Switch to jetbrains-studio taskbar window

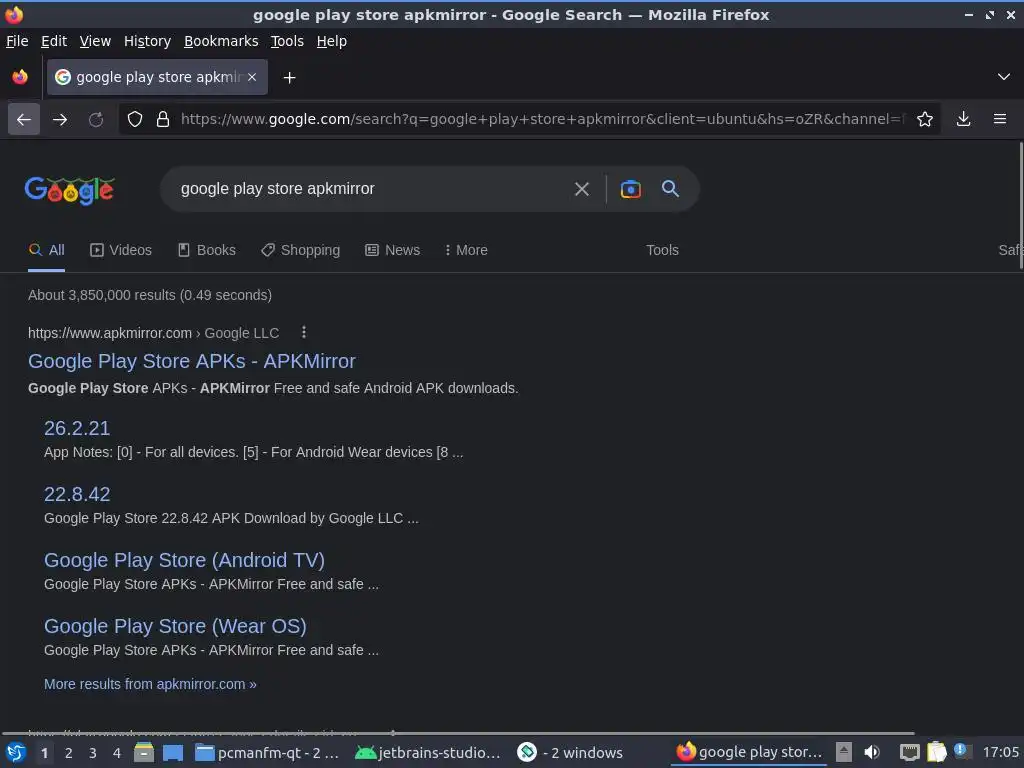(428, 752)
